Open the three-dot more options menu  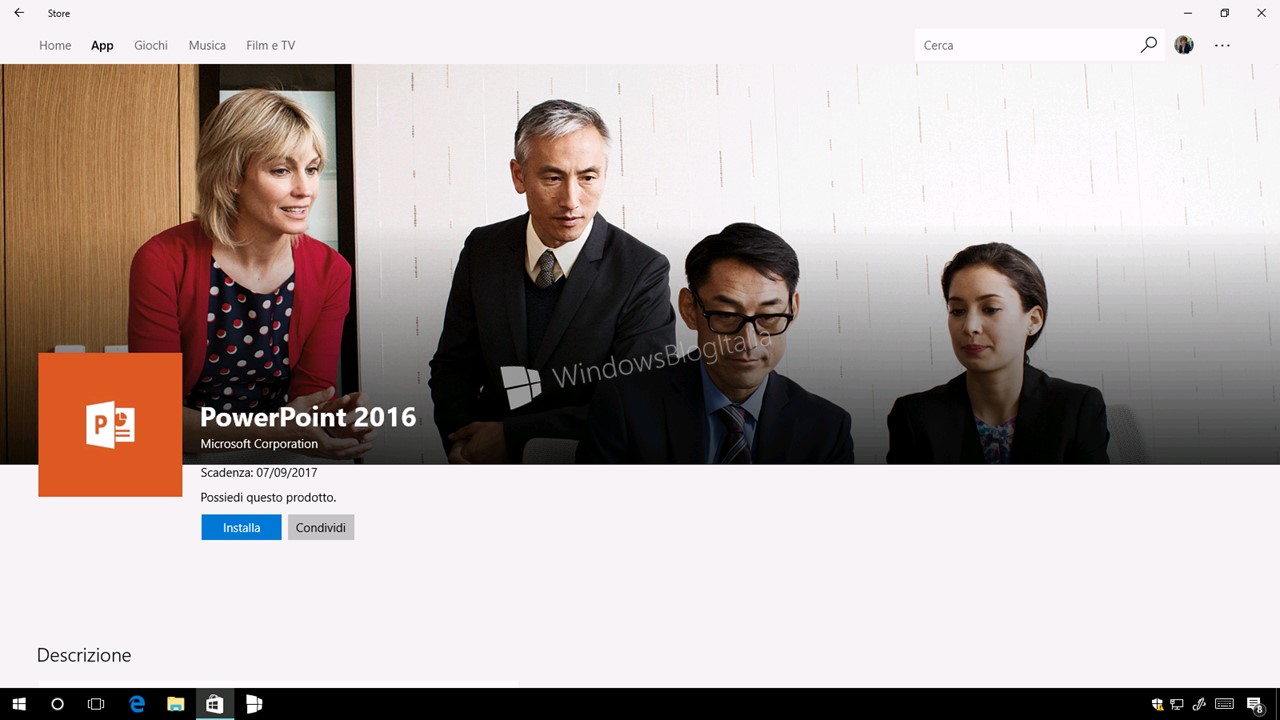tap(1222, 45)
